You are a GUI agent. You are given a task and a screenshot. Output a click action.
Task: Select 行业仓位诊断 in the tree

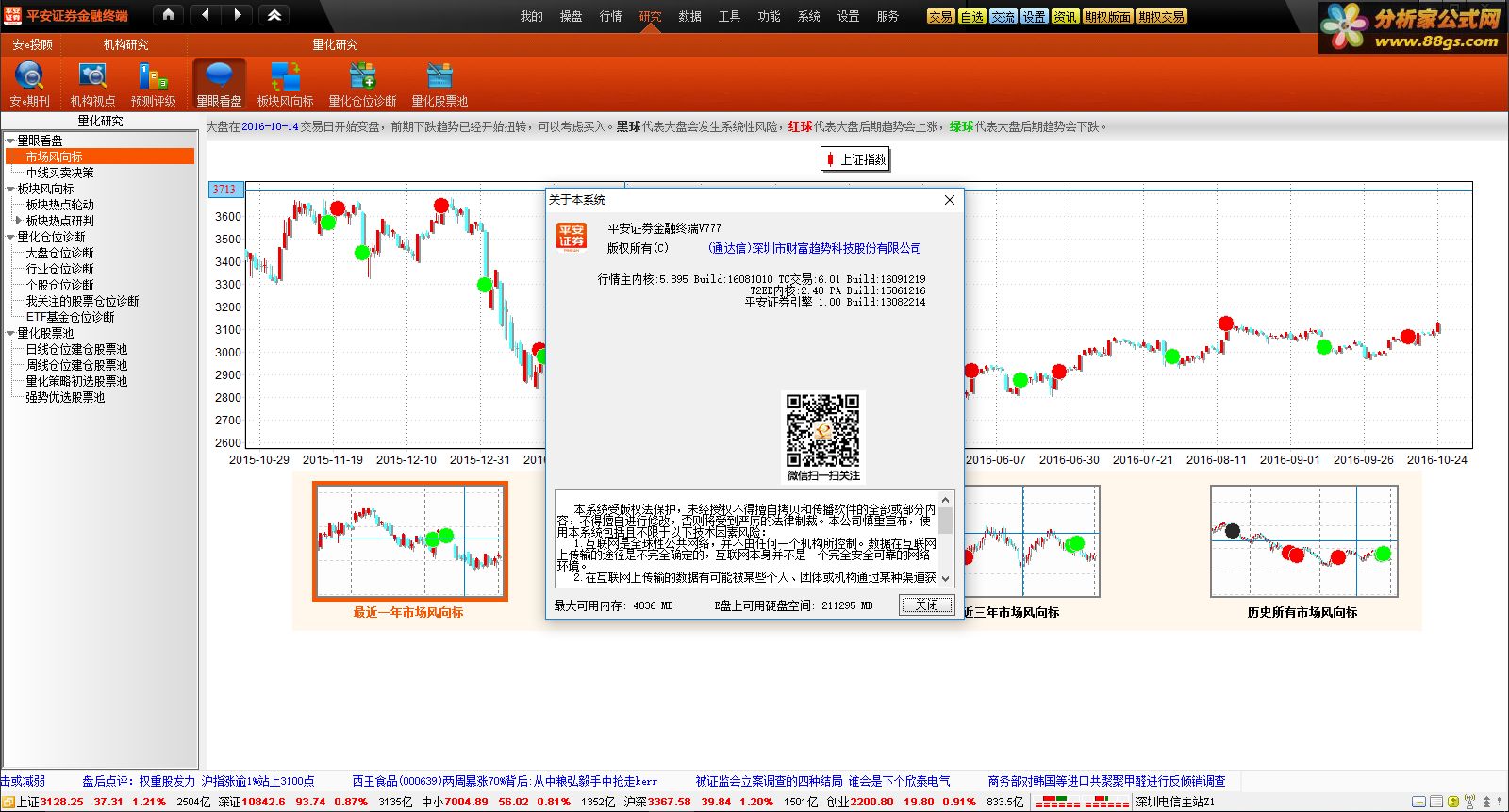tap(60, 269)
